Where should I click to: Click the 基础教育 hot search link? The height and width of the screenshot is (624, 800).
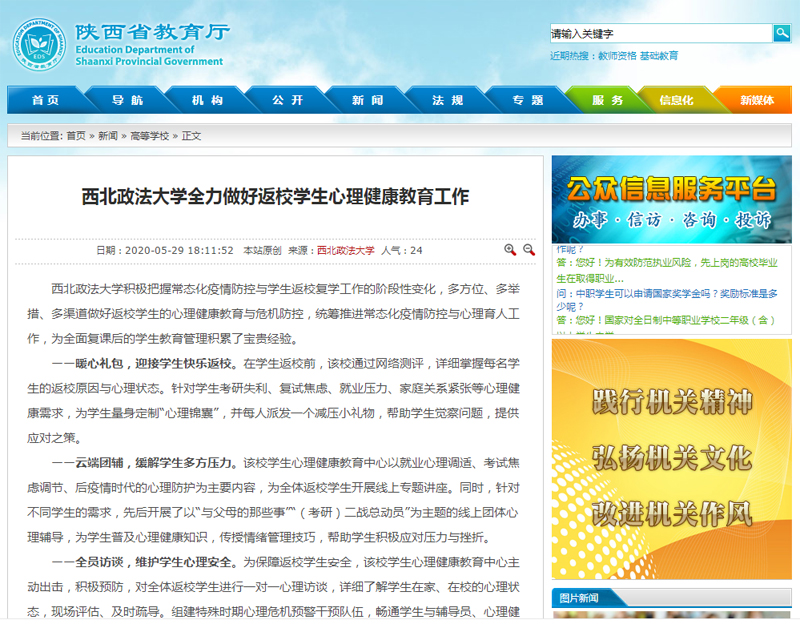tap(659, 56)
